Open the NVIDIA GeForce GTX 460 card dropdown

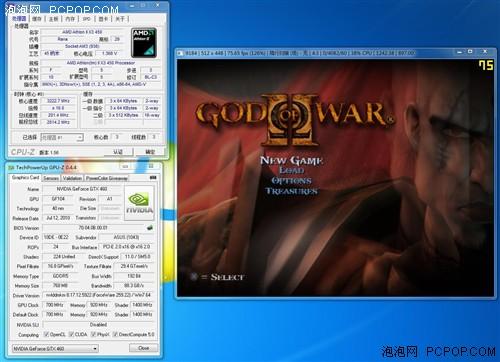[55, 349]
